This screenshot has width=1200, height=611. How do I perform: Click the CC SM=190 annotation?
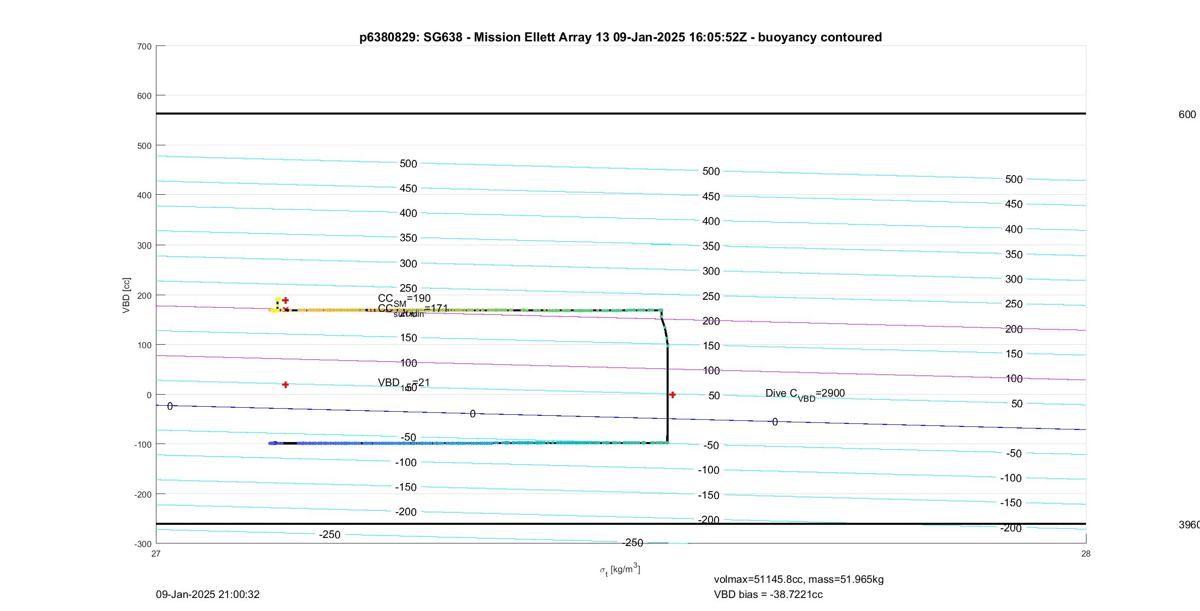coord(404,299)
